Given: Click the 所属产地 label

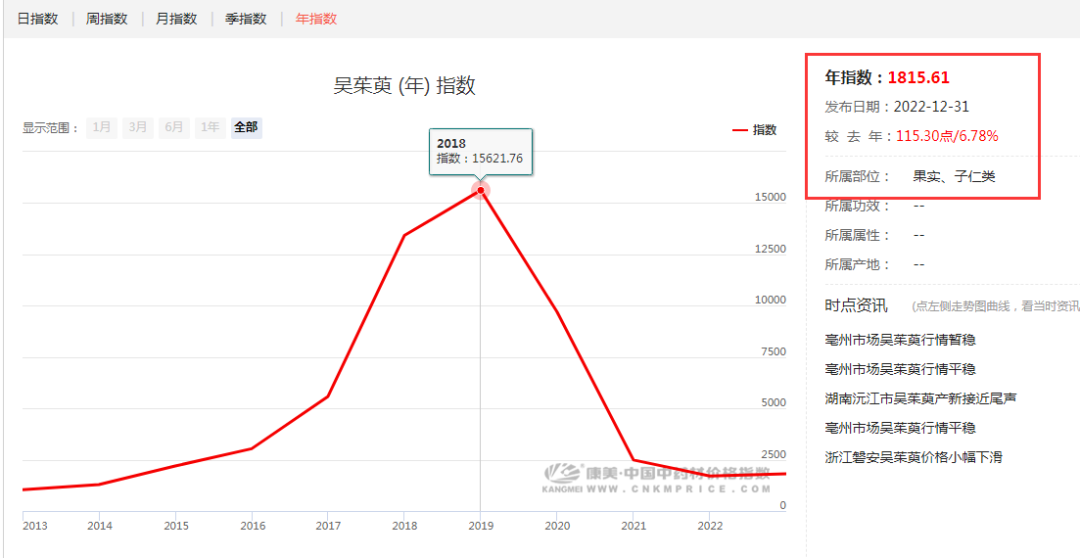Looking at the screenshot, I should coord(858,265).
